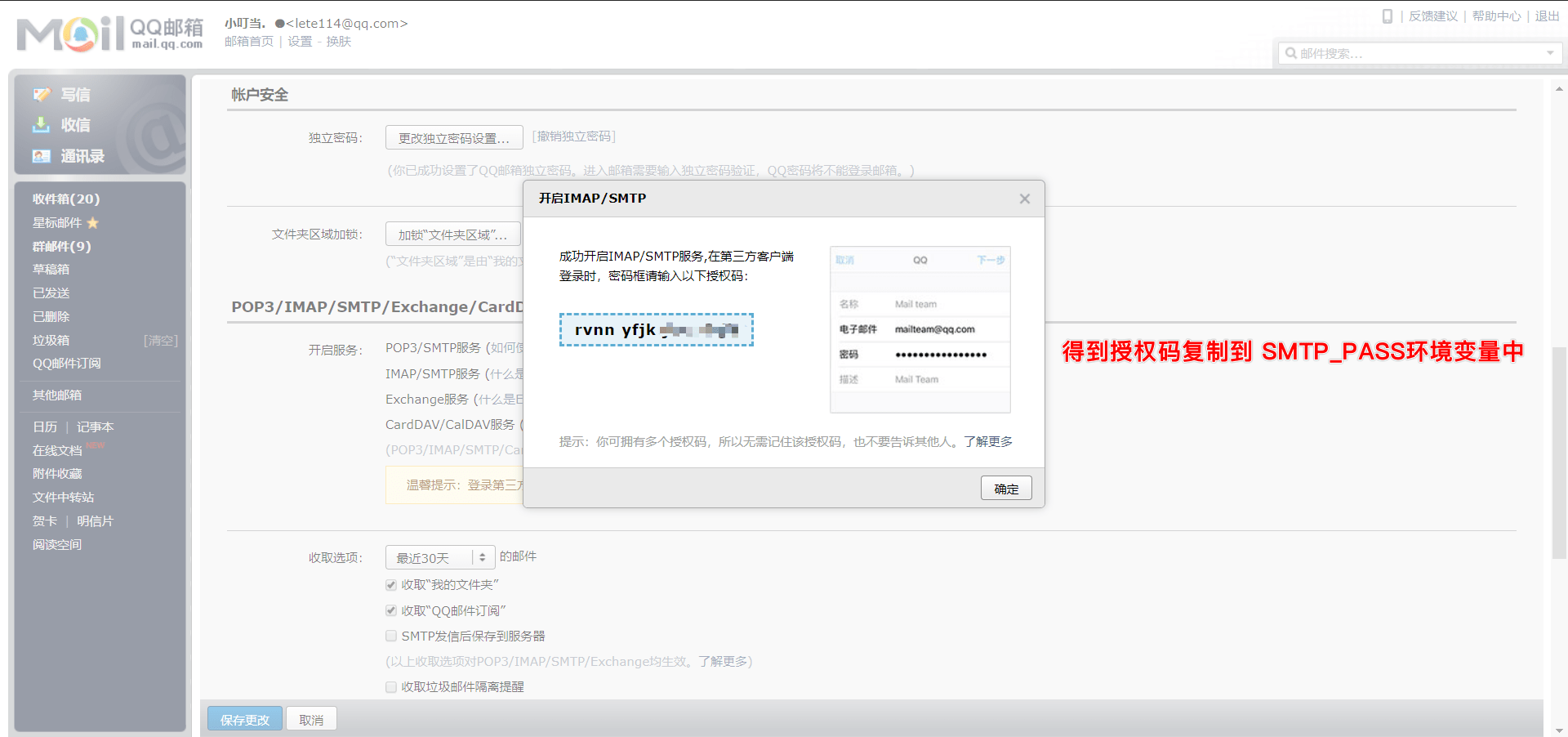Open 收件箱(20) folder
The image size is (1568, 737).
66,199
